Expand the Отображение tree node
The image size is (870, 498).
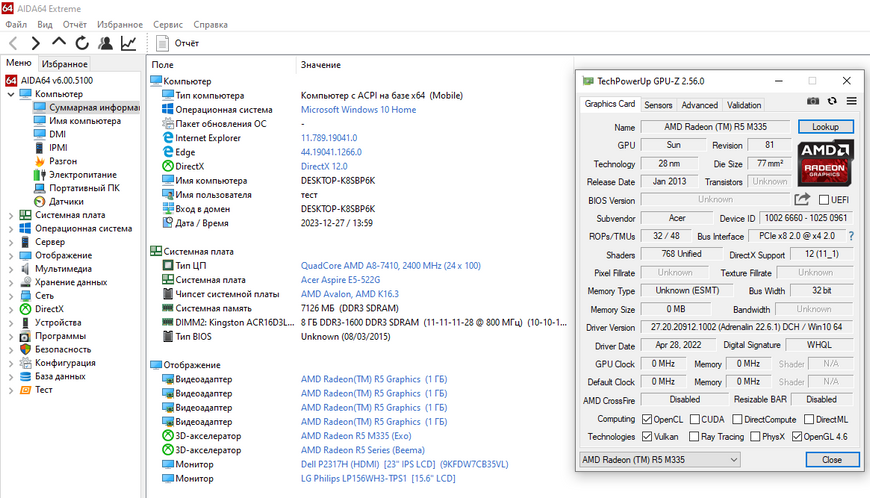coord(11,256)
